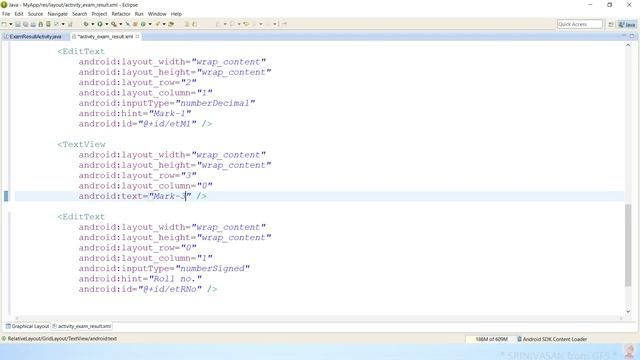Click the android:inputType="numberDecimal" line
Viewport: 640px width, 360px height.
pyautogui.click(x=167, y=103)
